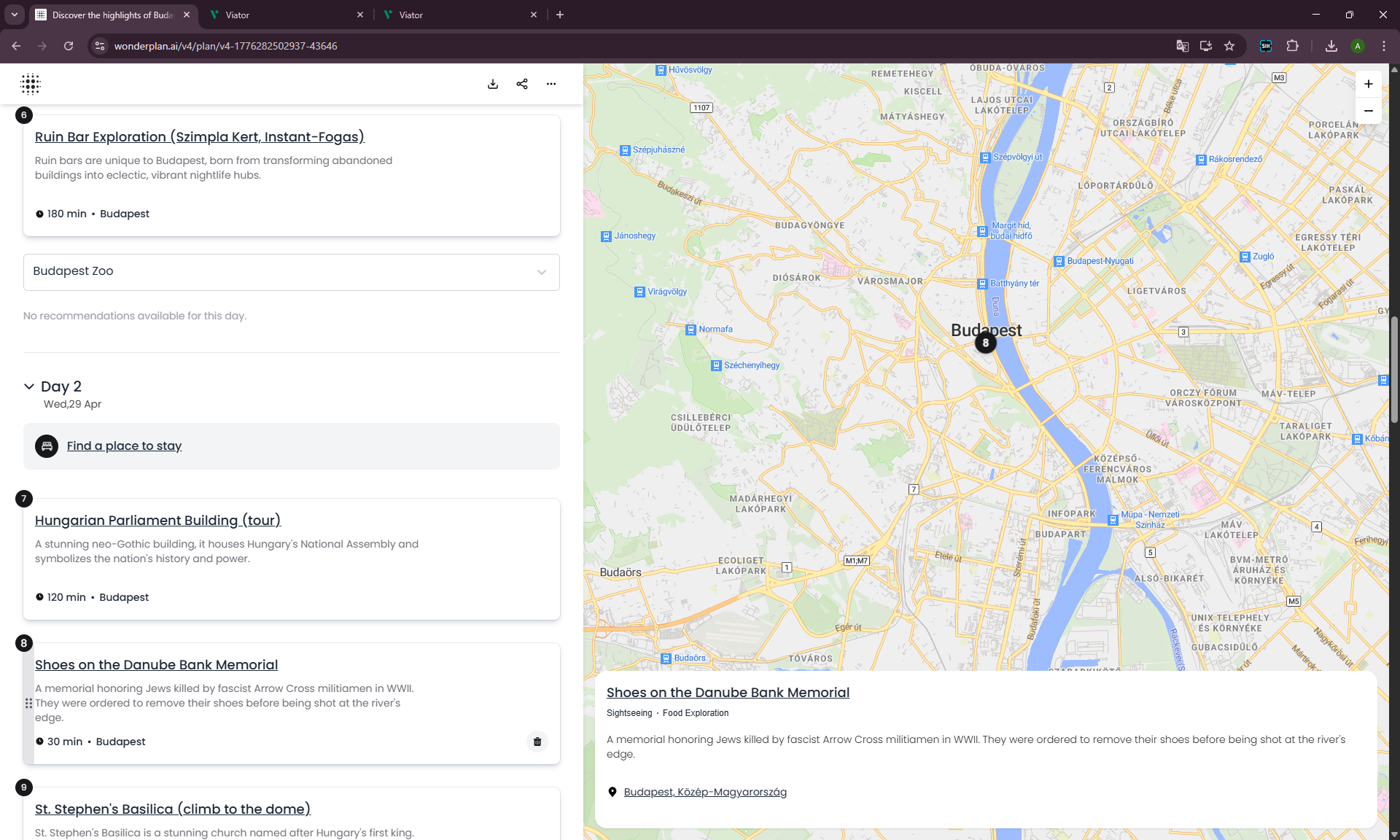Collapse the Day 2 section
The height and width of the screenshot is (840, 1400).
click(x=29, y=386)
